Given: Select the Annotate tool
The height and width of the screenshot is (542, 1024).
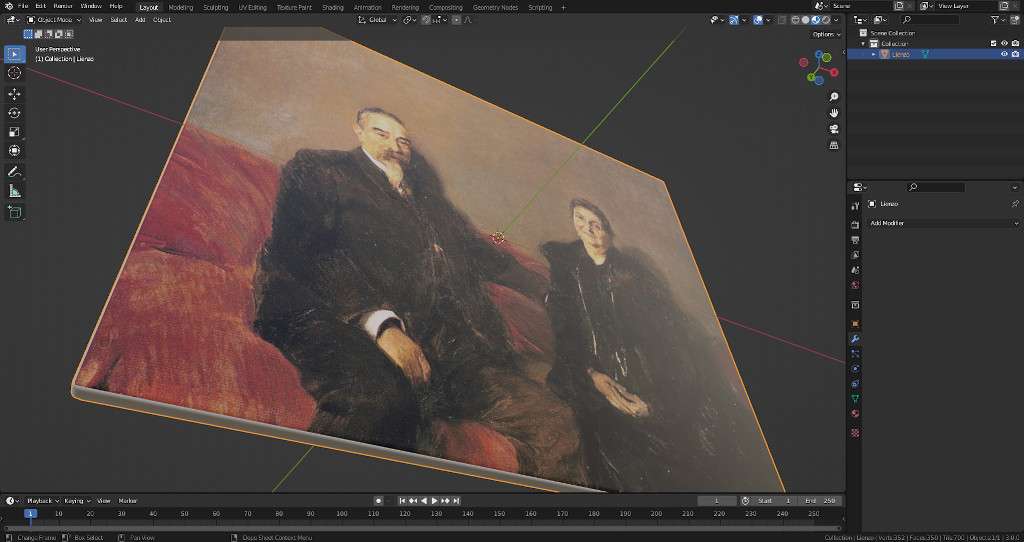Looking at the screenshot, I should click(14, 172).
